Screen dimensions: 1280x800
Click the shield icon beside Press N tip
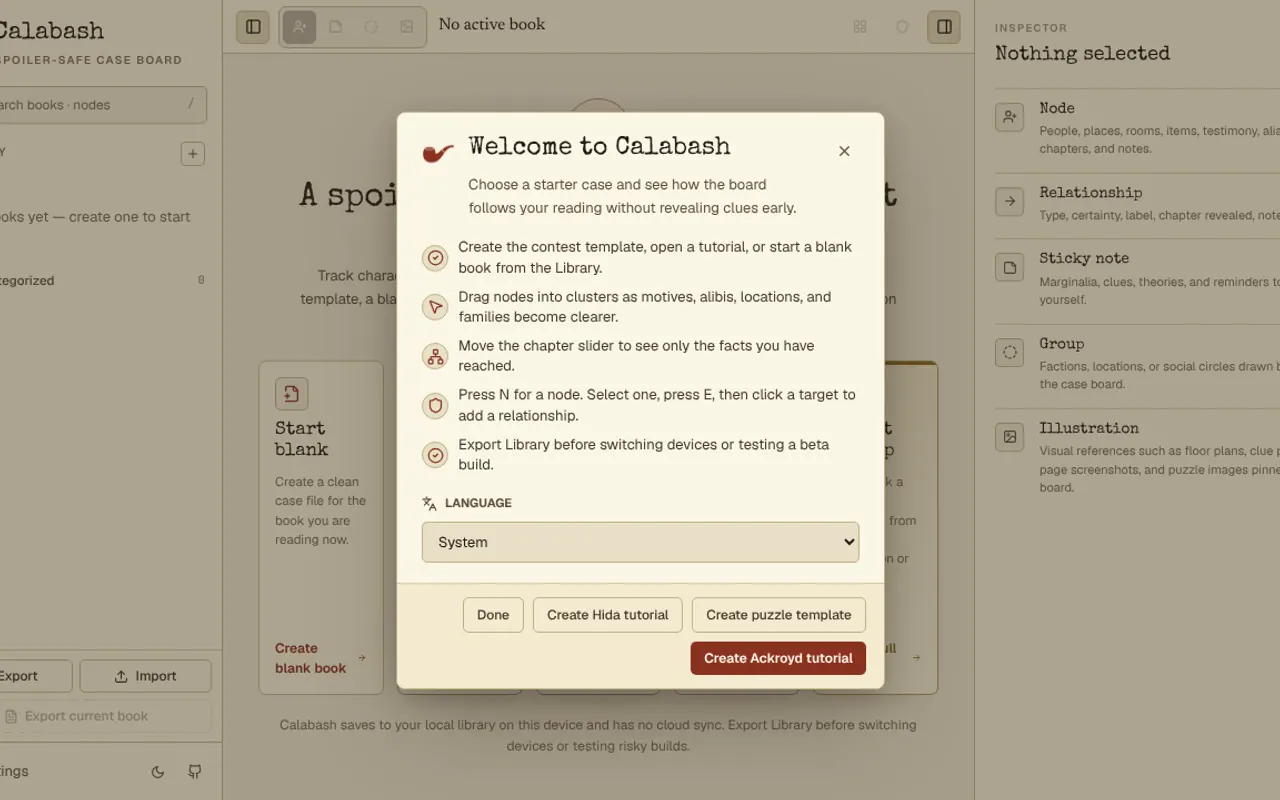435,405
